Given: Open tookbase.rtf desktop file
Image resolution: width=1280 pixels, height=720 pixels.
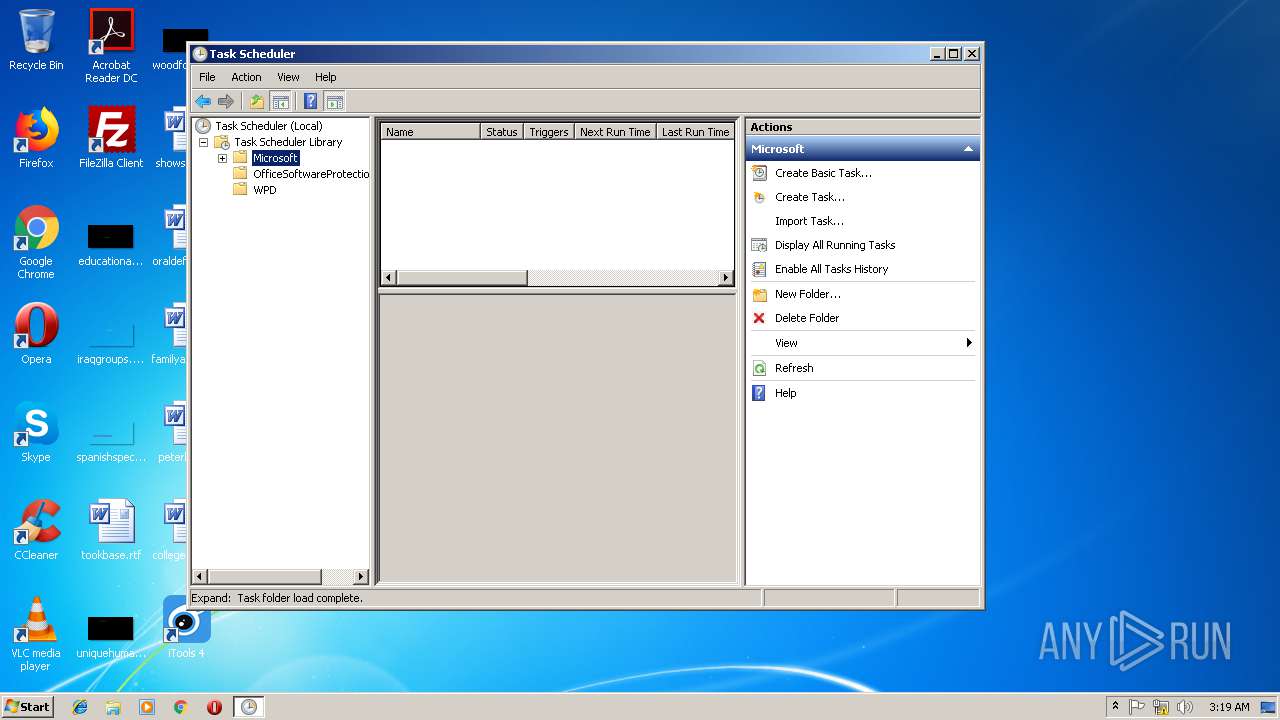Looking at the screenshot, I should click(x=111, y=530).
